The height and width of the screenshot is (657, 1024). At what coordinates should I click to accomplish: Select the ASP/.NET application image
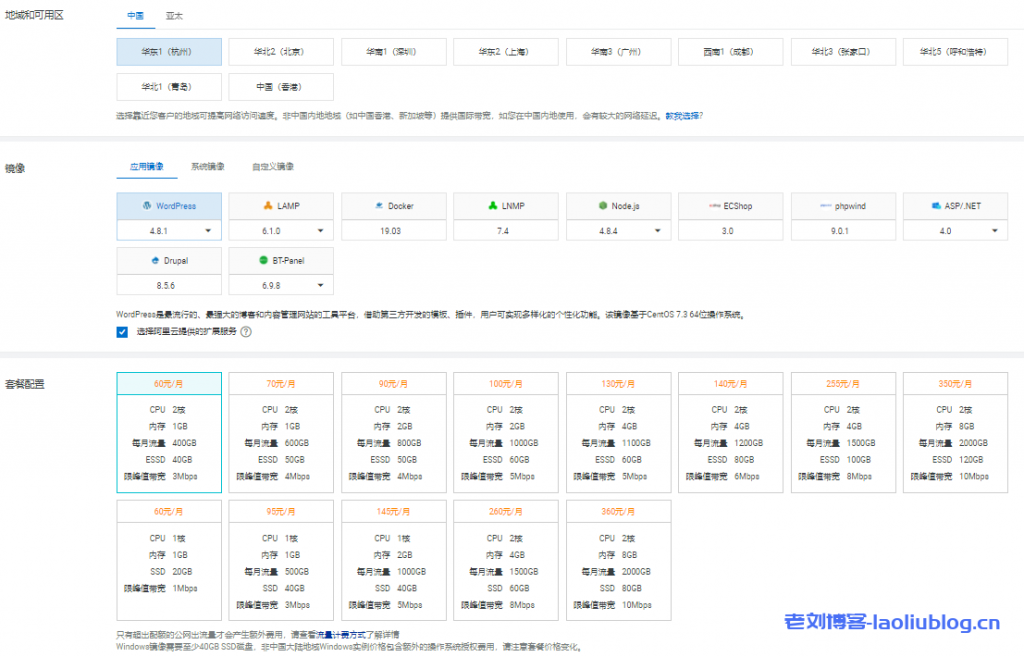click(x=955, y=206)
